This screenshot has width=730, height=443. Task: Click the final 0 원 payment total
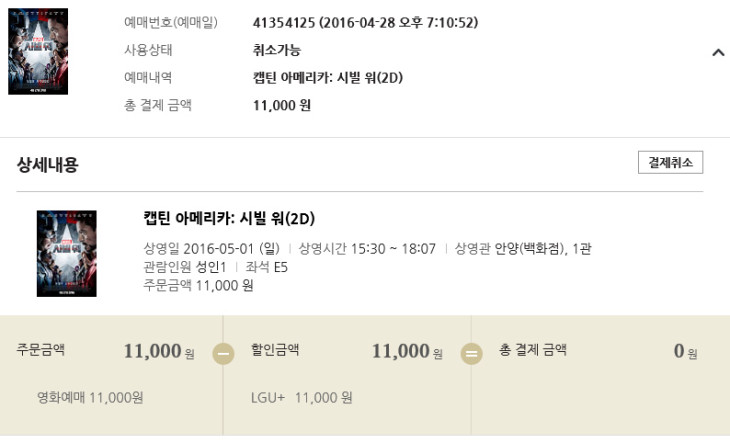coord(685,352)
